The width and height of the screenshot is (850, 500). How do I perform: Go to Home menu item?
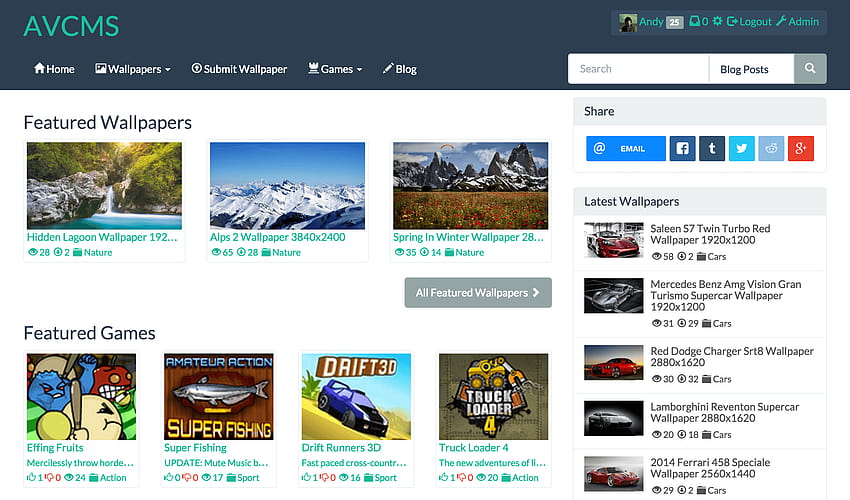(x=54, y=69)
